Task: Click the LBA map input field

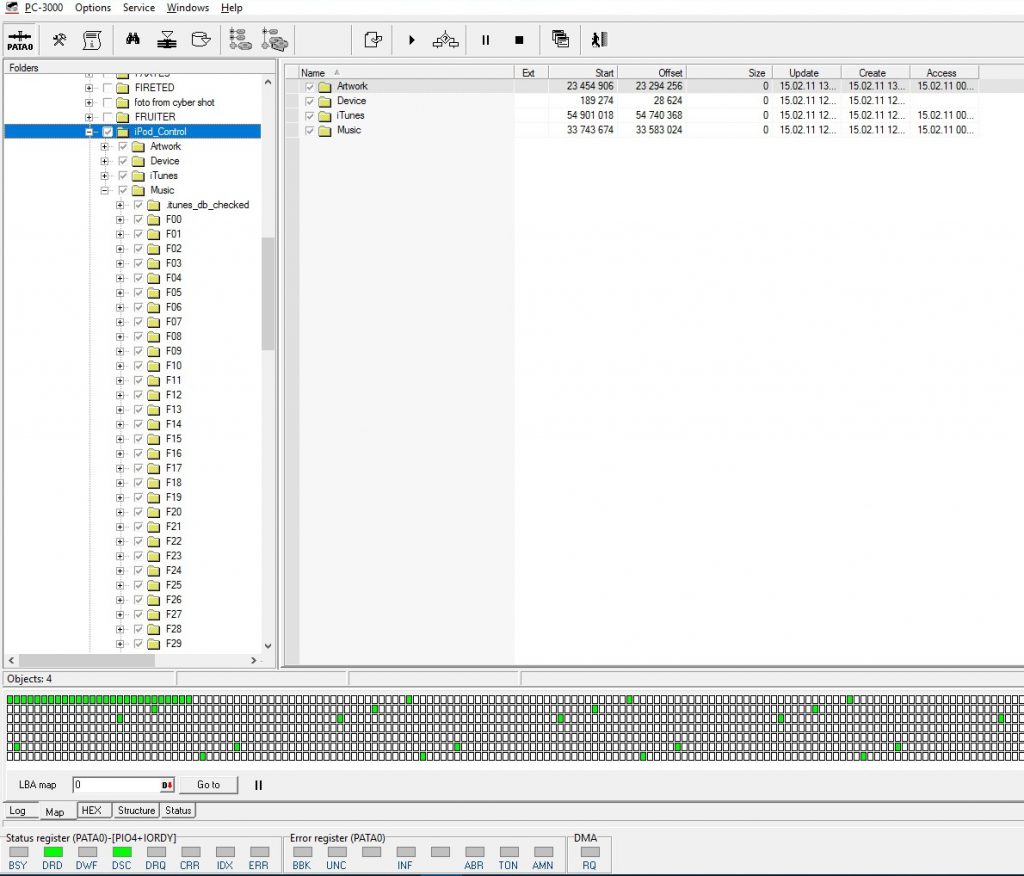Action: click(x=115, y=785)
